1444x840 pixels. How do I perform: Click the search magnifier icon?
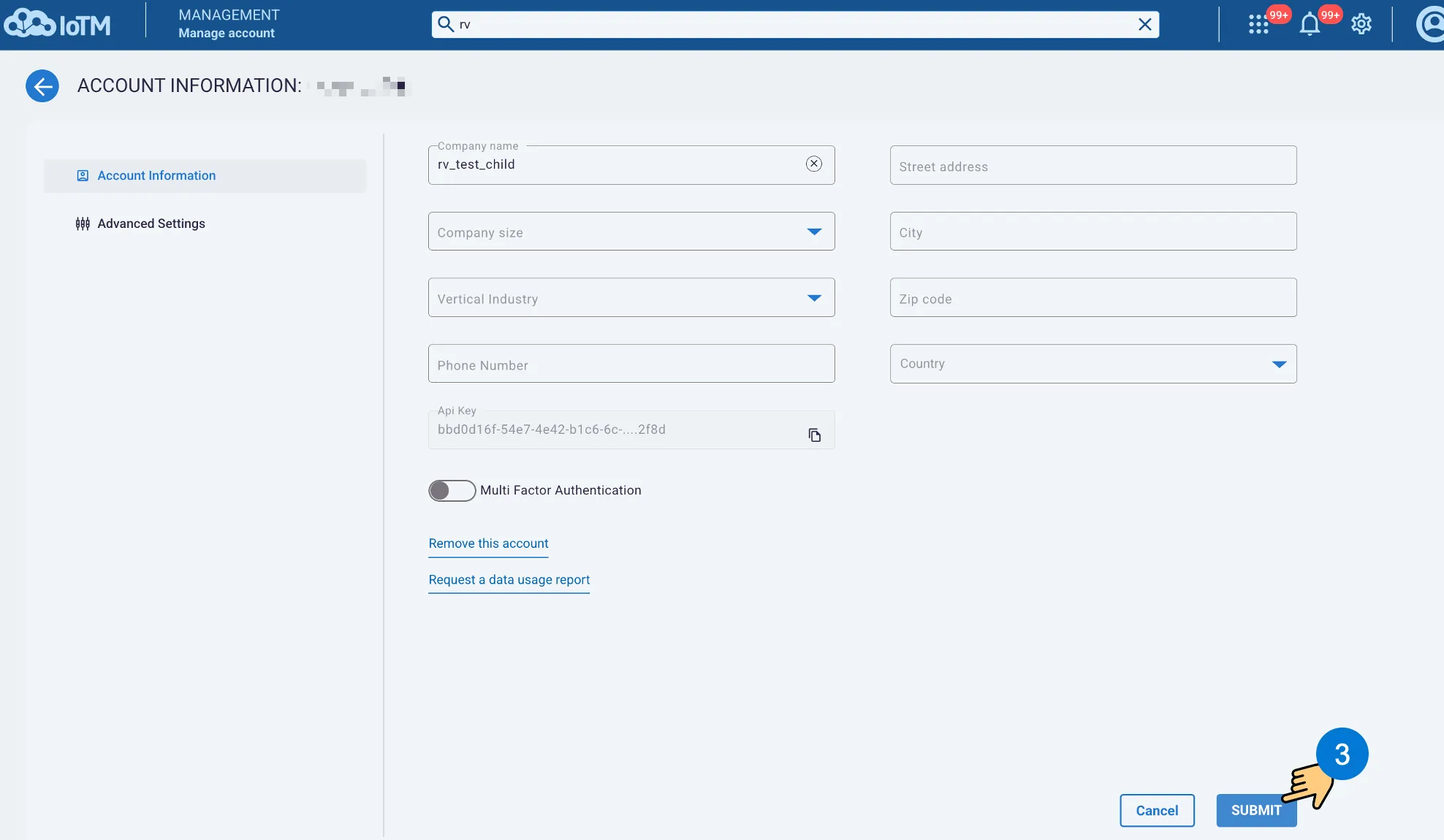pyautogui.click(x=445, y=24)
